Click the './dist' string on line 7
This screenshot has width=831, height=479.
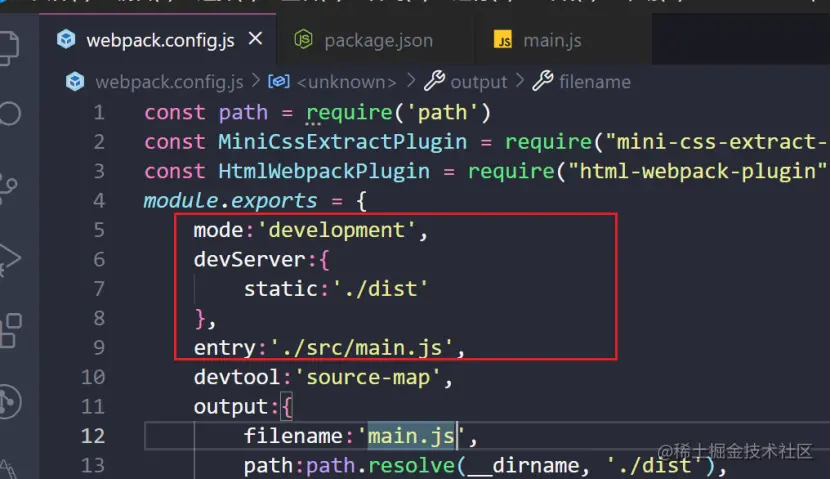click(380, 289)
